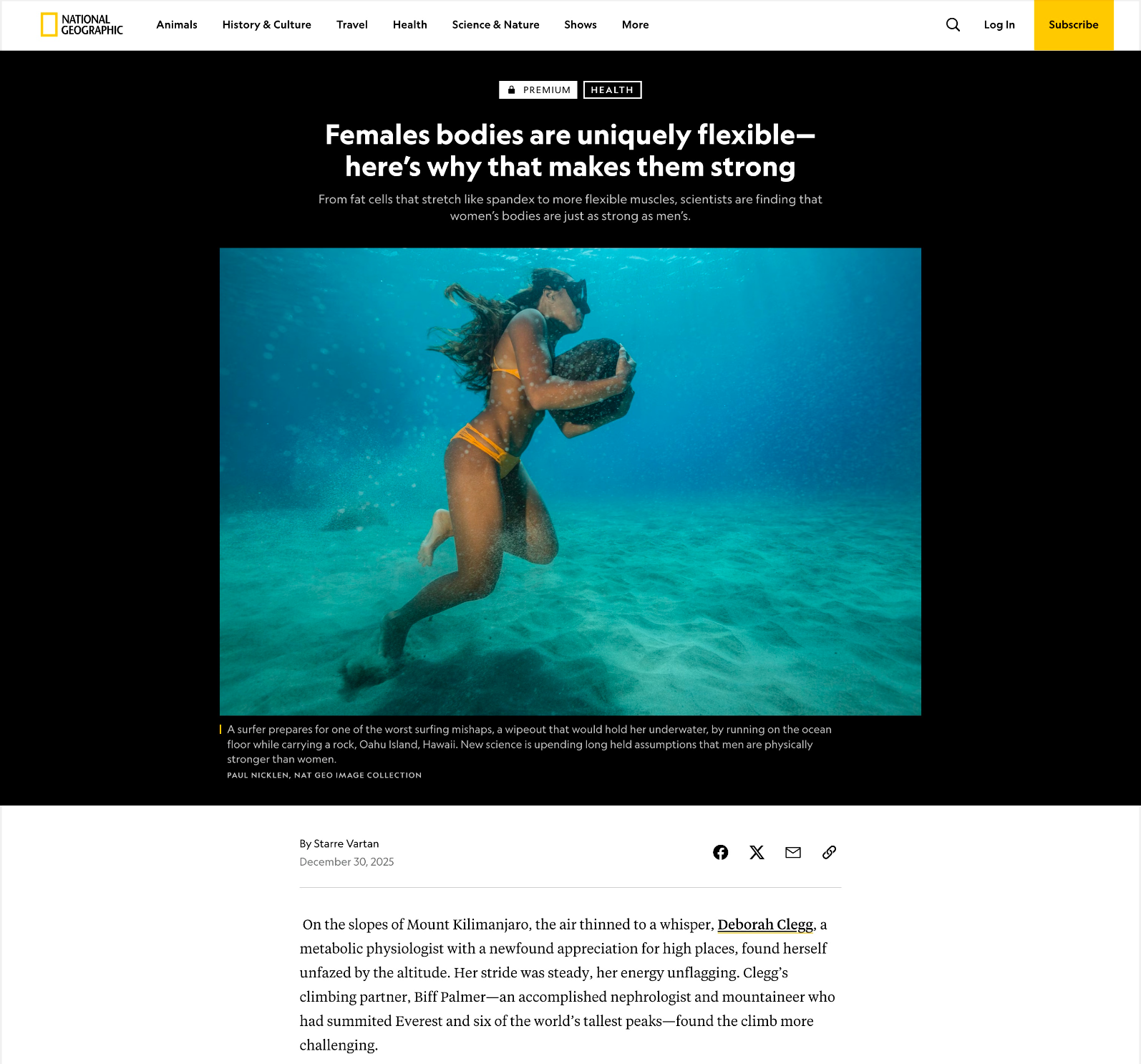Go to Travel section

352,25
